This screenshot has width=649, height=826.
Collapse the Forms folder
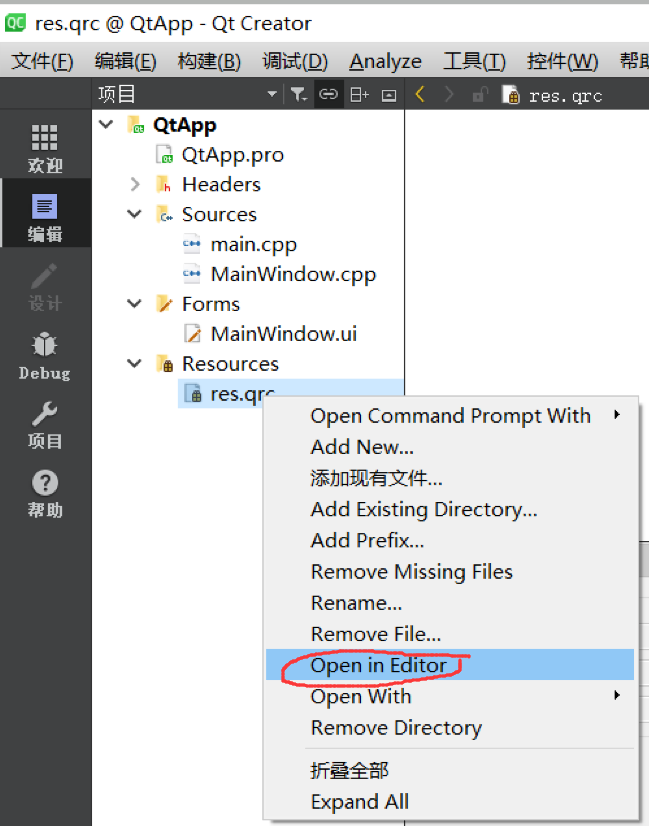coord(135,303)
